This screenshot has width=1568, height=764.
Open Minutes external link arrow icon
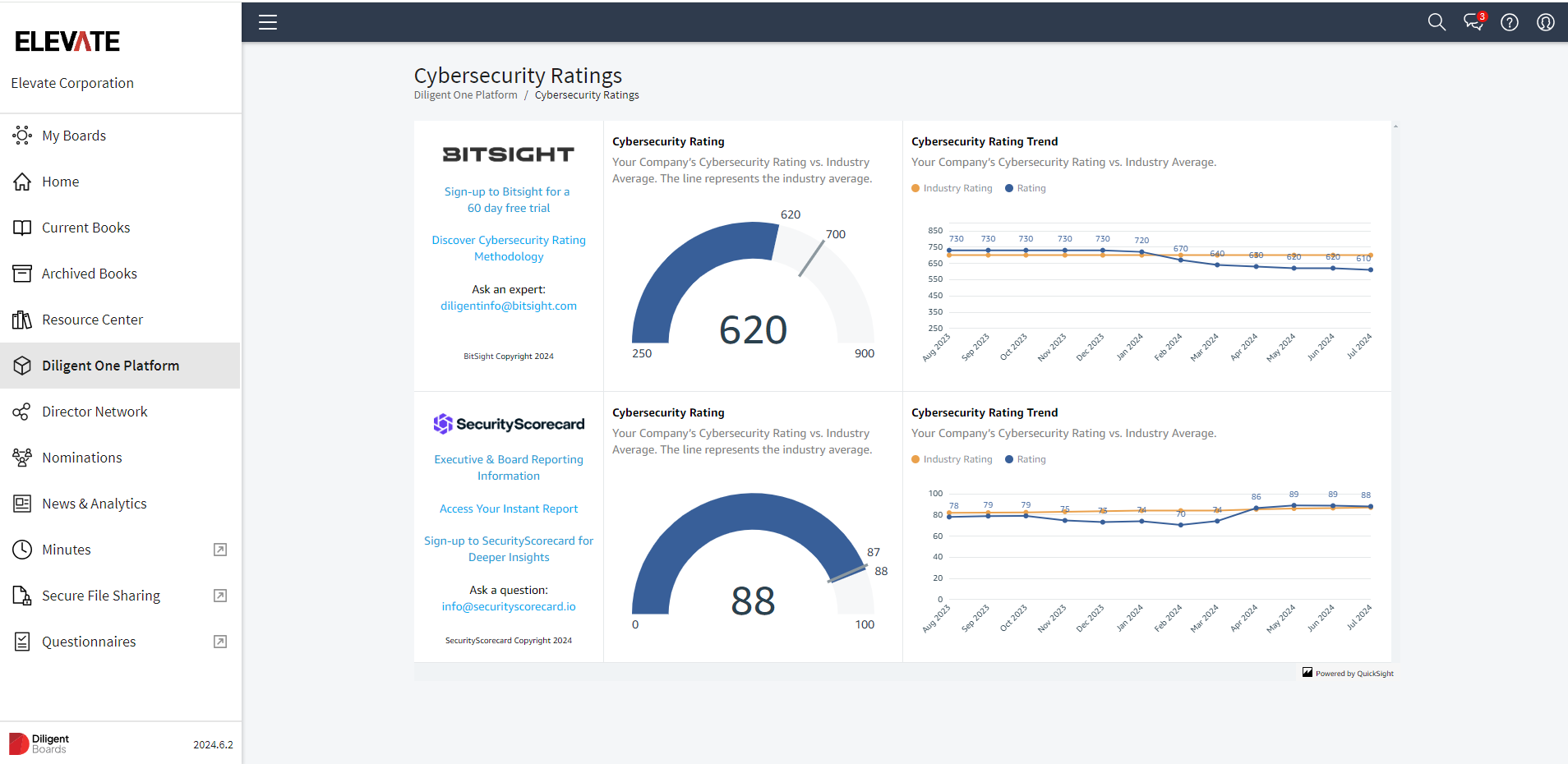[220, 550]
